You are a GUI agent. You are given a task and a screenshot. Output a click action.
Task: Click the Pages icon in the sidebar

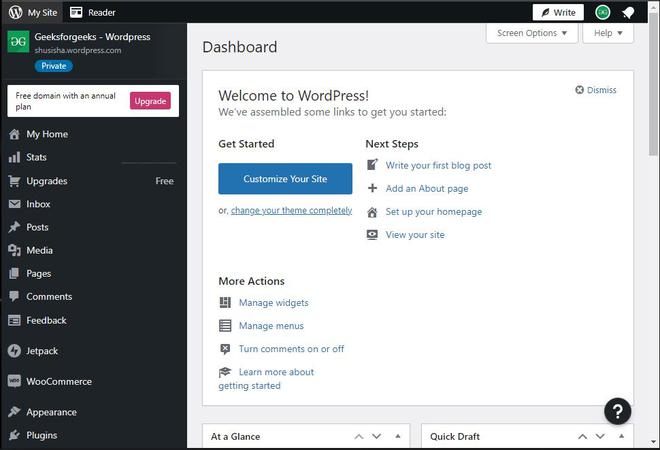[x=14, y=274]
